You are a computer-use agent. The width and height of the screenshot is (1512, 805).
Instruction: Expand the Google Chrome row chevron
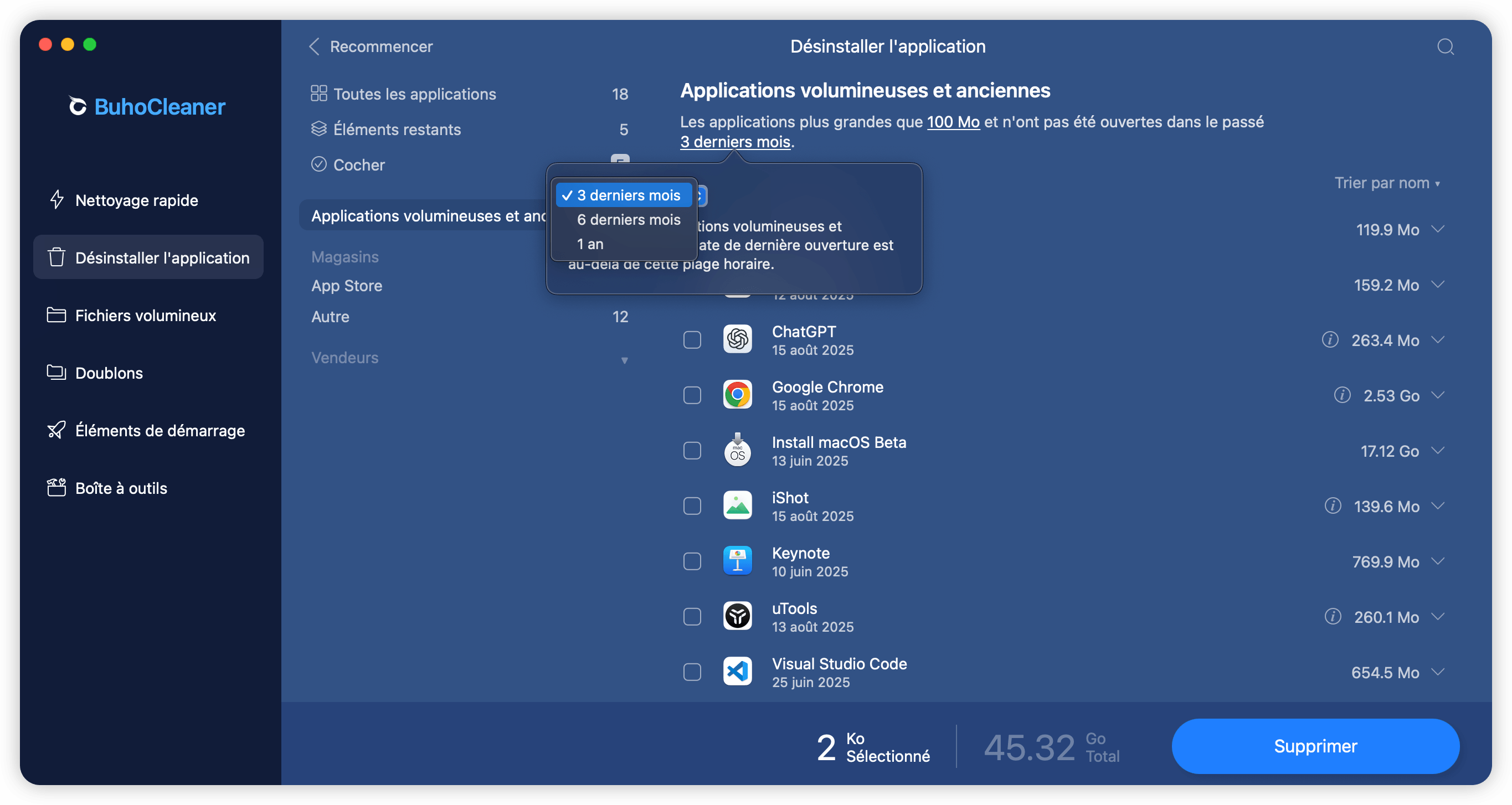pos(1437,395)
